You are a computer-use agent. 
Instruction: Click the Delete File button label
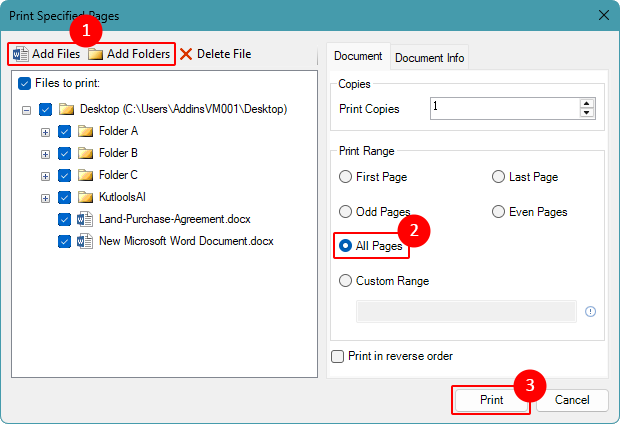(x=224, y=54)
